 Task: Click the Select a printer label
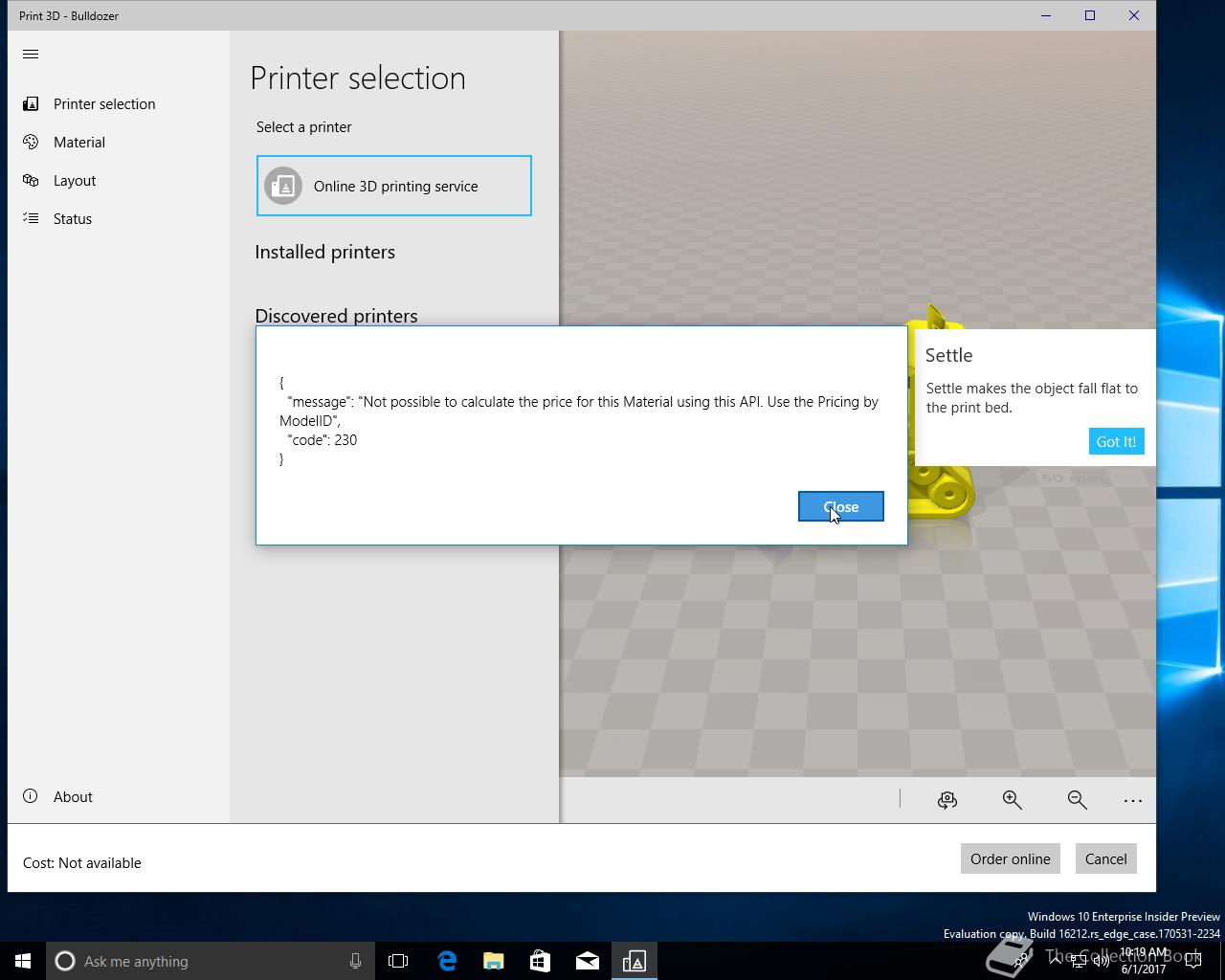(x=303, y=126)
